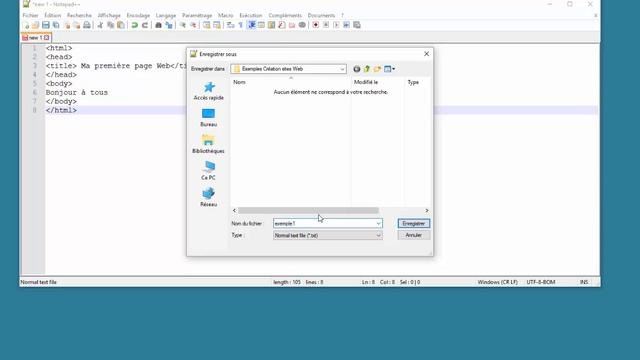Open the Encodage menu

click(x=138, y=15)
